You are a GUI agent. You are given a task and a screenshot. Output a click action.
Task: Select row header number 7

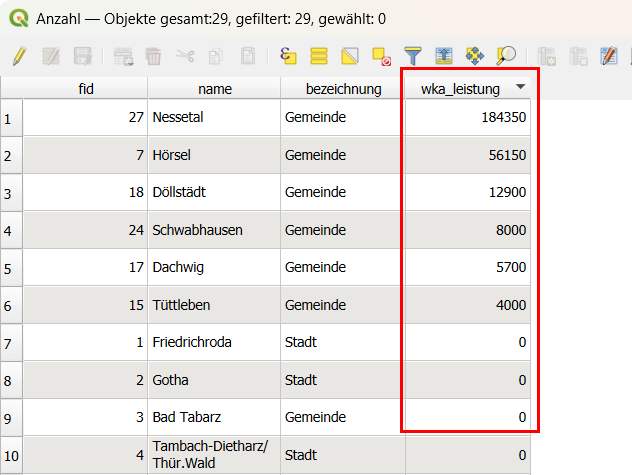pyautogui.click(x=11, y=343)
